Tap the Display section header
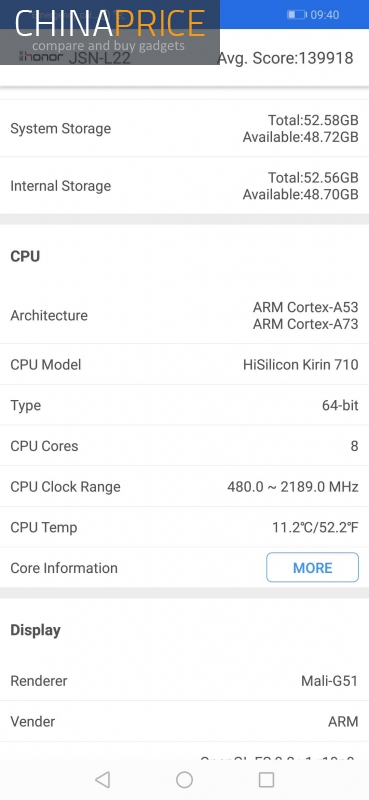Viewport: 369px width, 800px height. click(x=35, y=630)
